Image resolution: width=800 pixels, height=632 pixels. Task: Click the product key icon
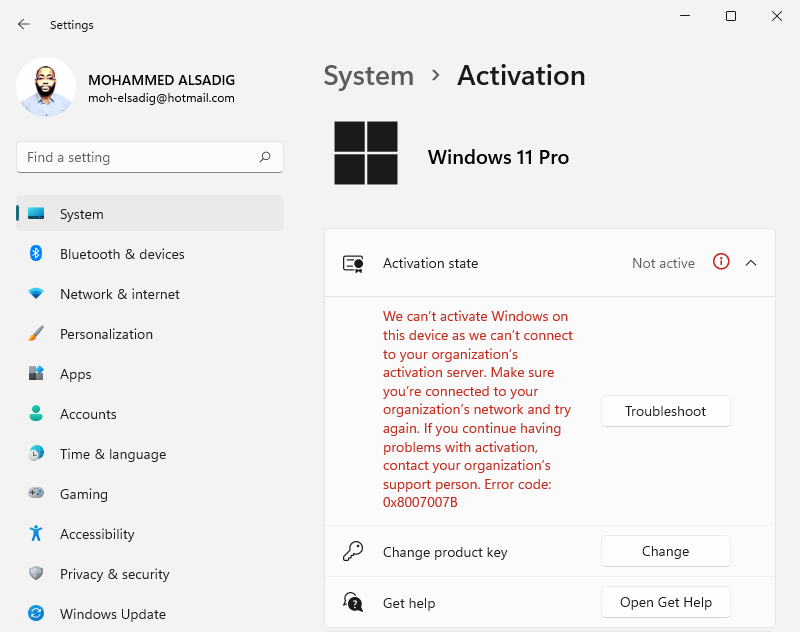353,551
